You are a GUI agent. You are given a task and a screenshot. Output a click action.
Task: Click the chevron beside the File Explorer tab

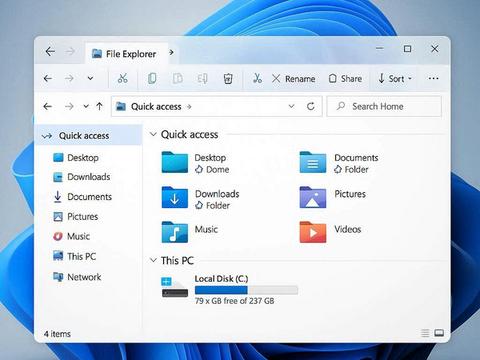171,52
